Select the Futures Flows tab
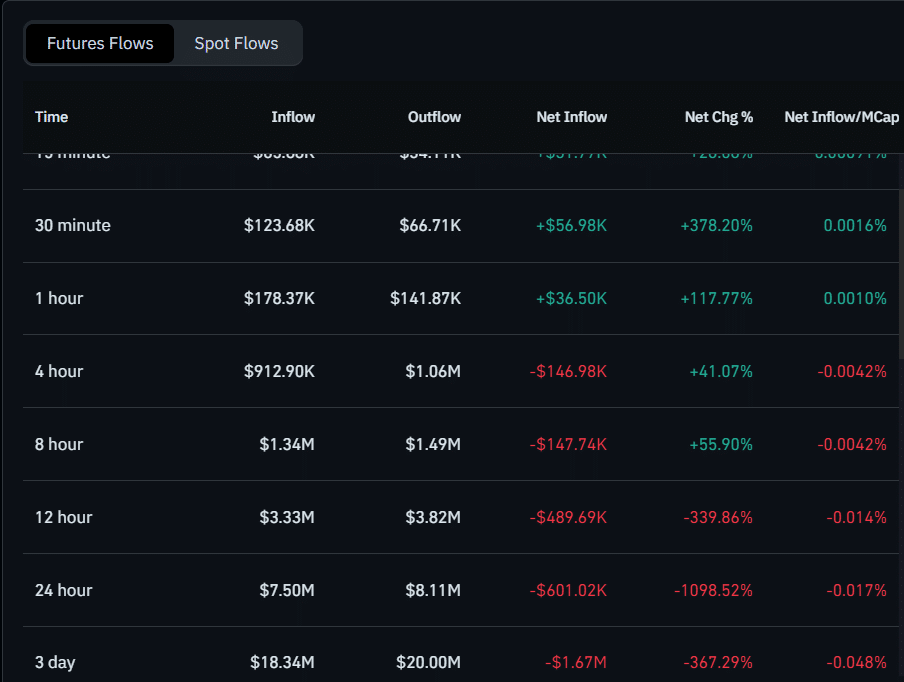This screenshot has width=904, height=682. click(x=100, y=43)
